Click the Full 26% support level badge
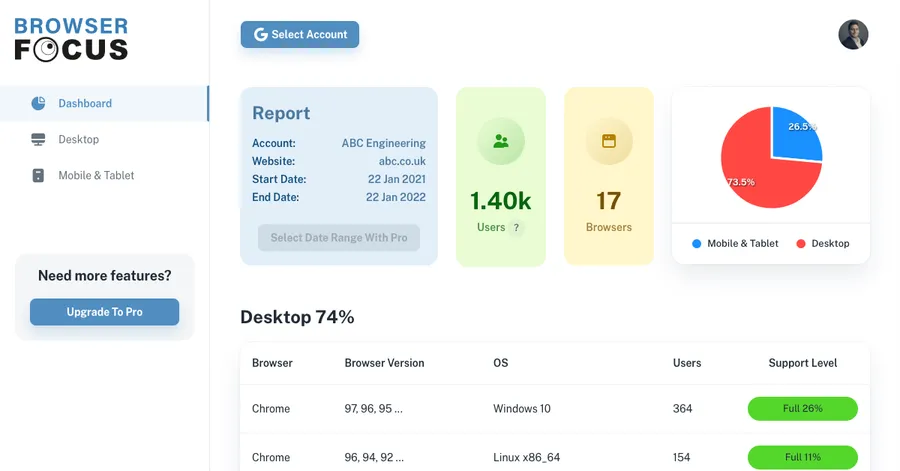 802,408
